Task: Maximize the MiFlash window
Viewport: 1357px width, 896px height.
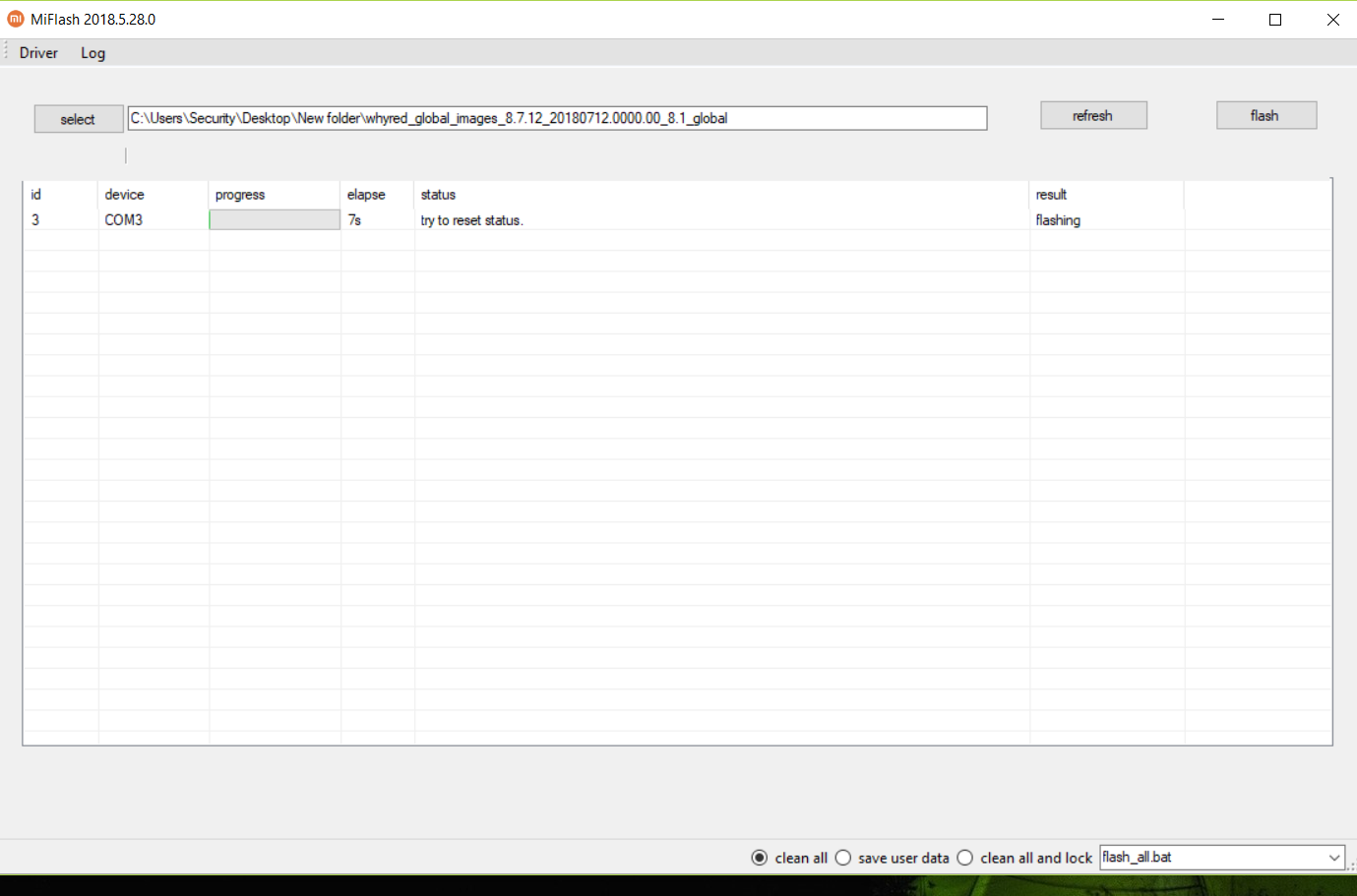Action: pos(1275,20)
